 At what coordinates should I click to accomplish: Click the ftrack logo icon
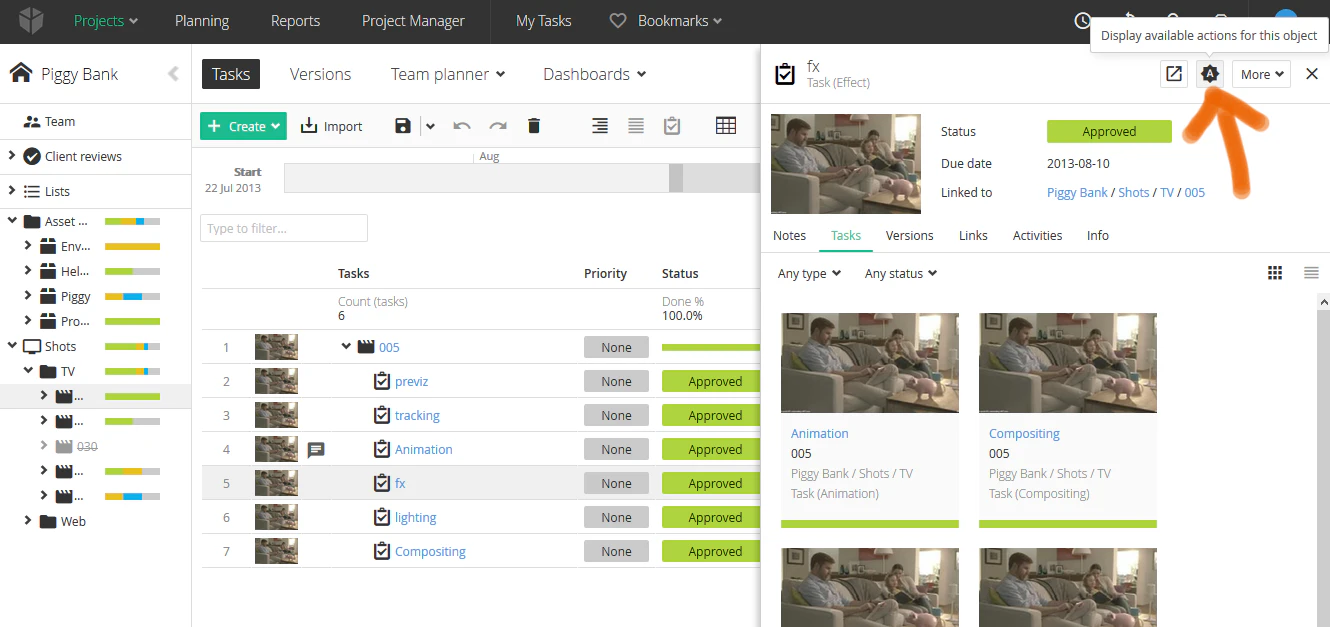(x=33, y=21)
